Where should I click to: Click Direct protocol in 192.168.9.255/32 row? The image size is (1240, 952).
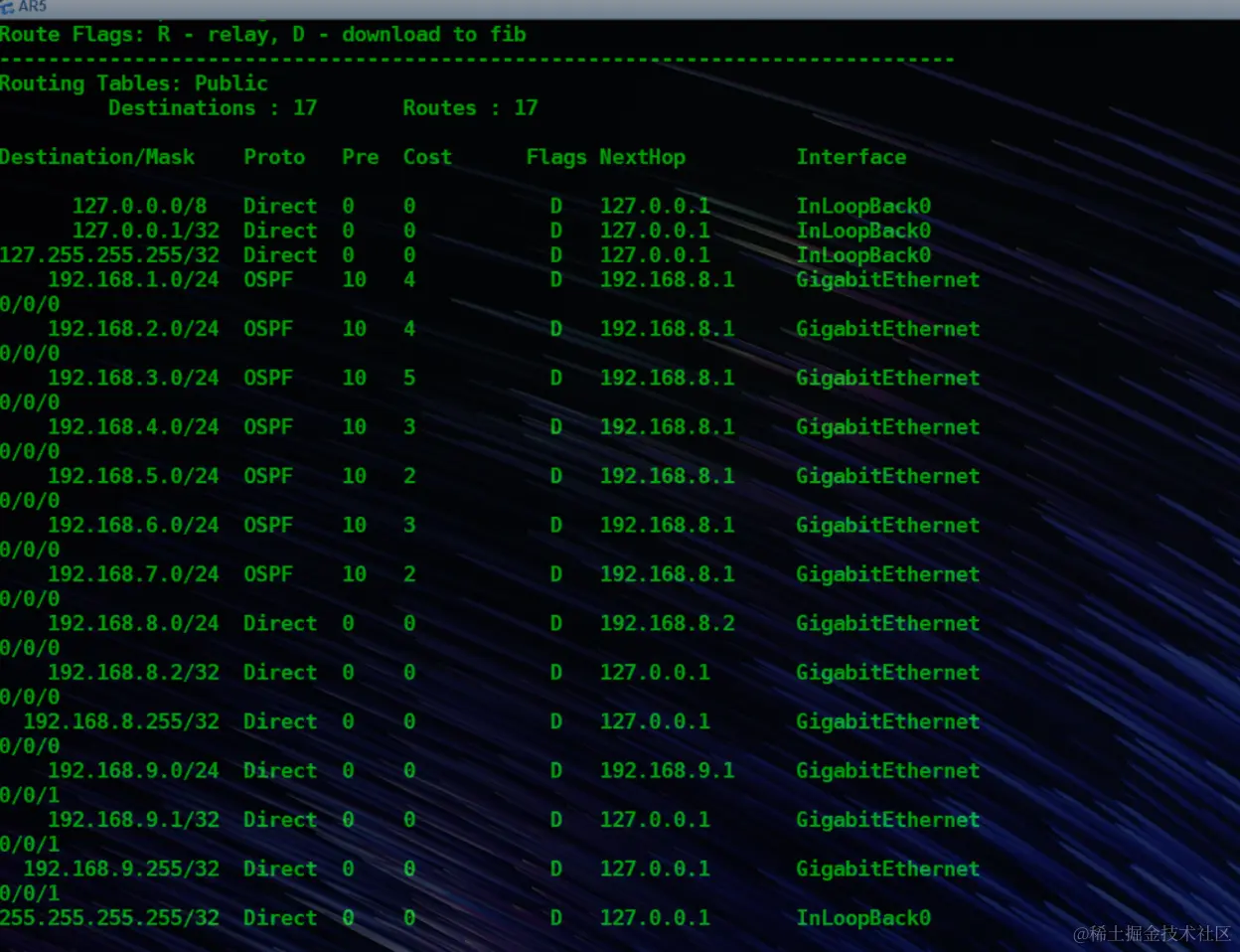coord(280,869)
